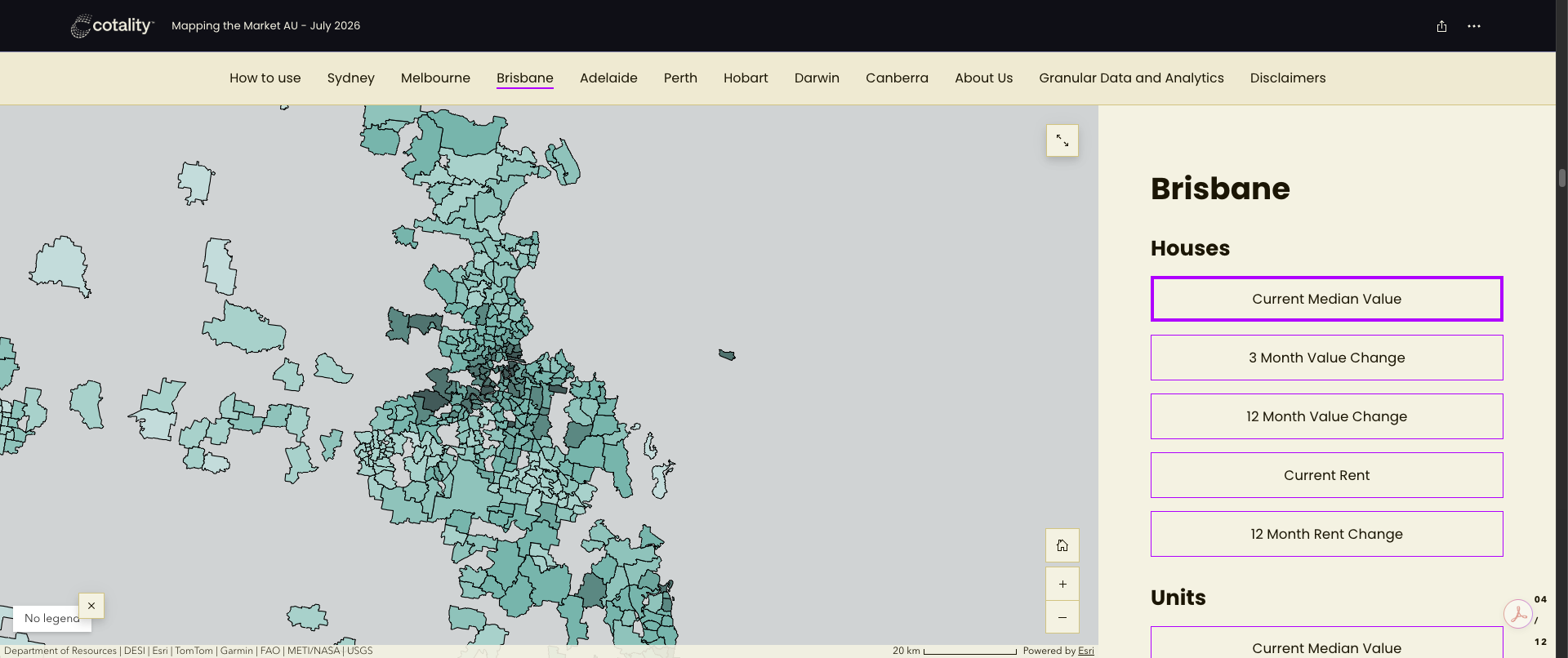Expand the map to fullscreen
The width and height of the screenshot is (1568, 658).
pyautogui.click(x=1062, y=140)
